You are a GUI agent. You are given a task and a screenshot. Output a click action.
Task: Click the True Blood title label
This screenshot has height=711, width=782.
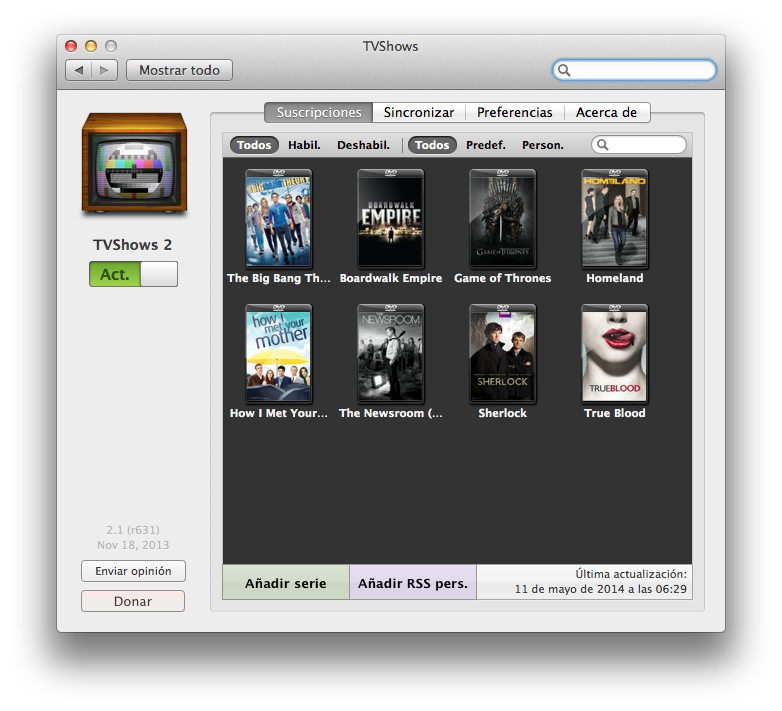click(x=615, y=413)
